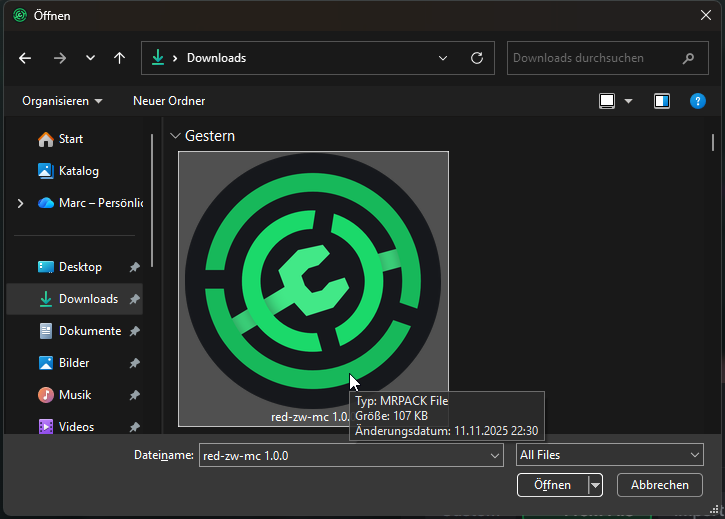This screenshot has height=519, width=725.
Task: Click the magnifier search icon
Action: coord(688,58)
